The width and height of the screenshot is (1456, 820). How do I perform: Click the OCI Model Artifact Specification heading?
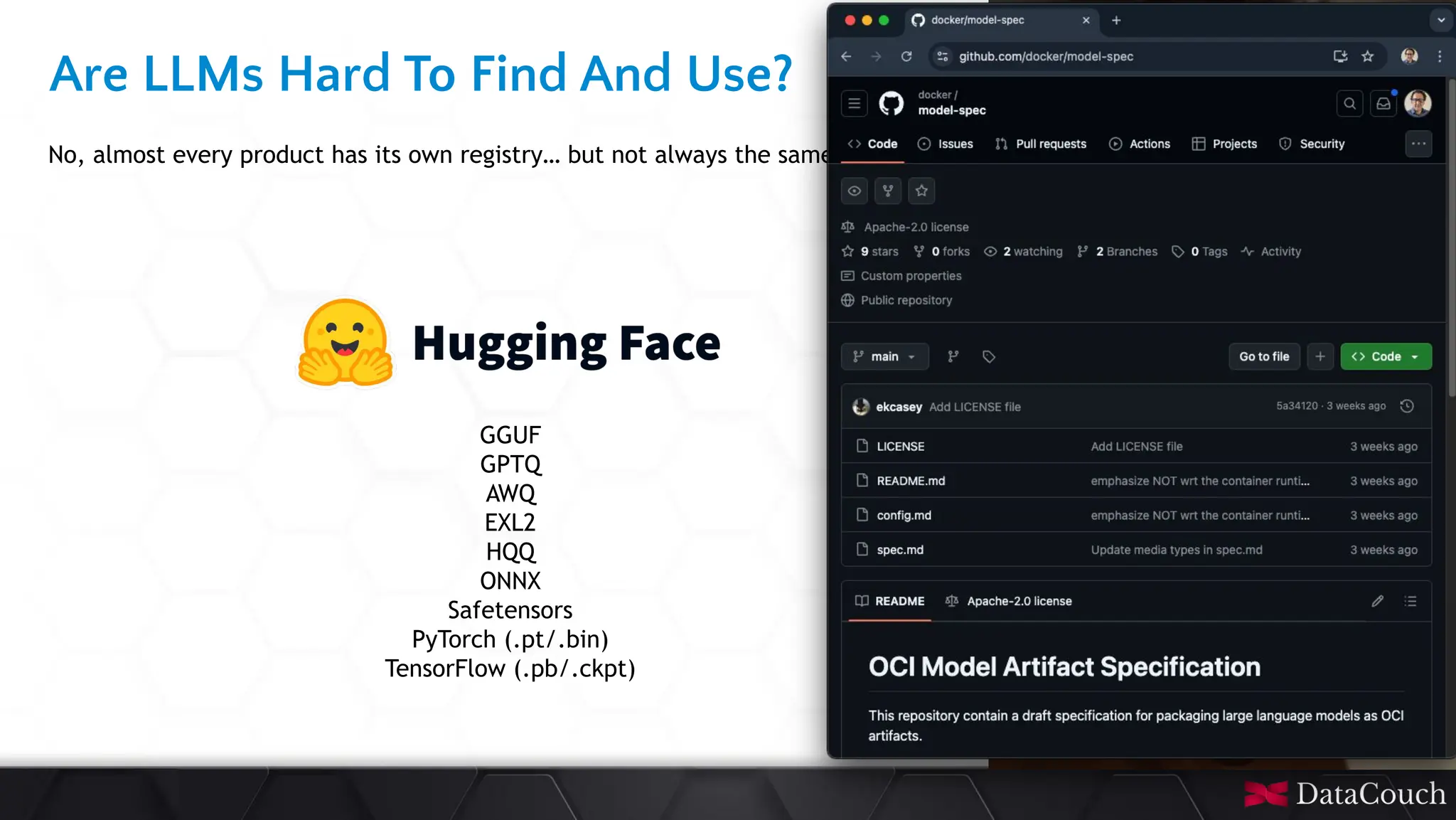tap(1064, 667)
